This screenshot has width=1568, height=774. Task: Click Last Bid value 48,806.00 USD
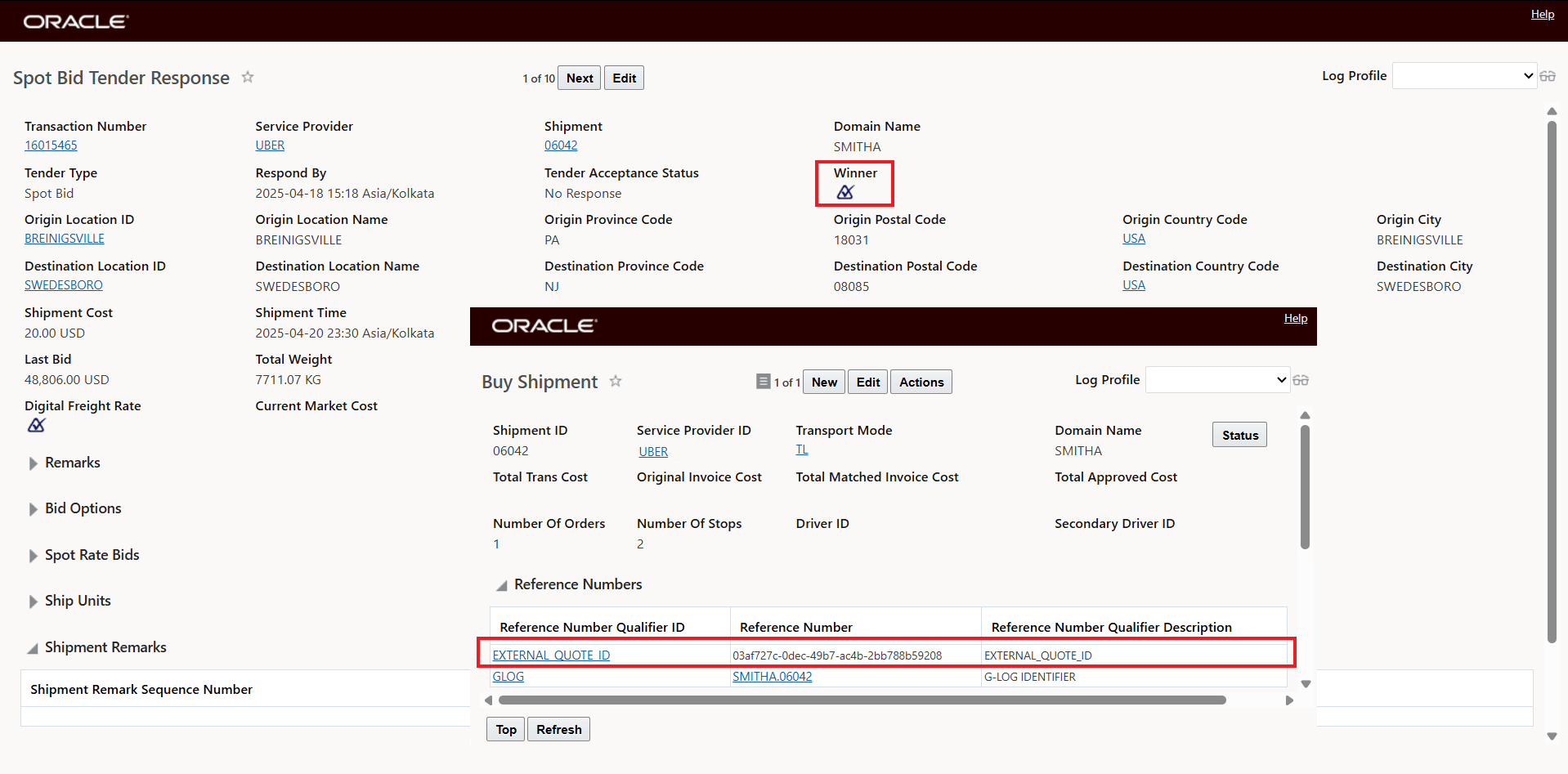tap(67, 379)
